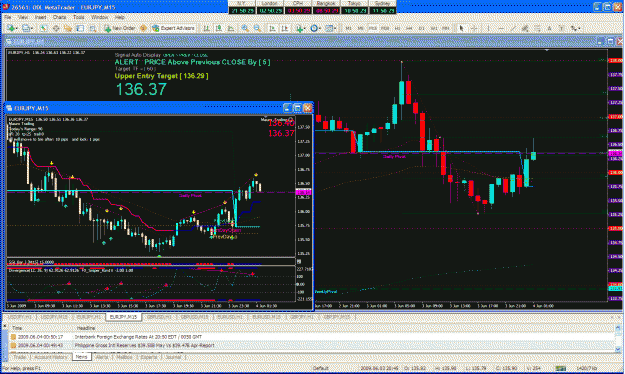Open the Insert menu

(41, 17)
